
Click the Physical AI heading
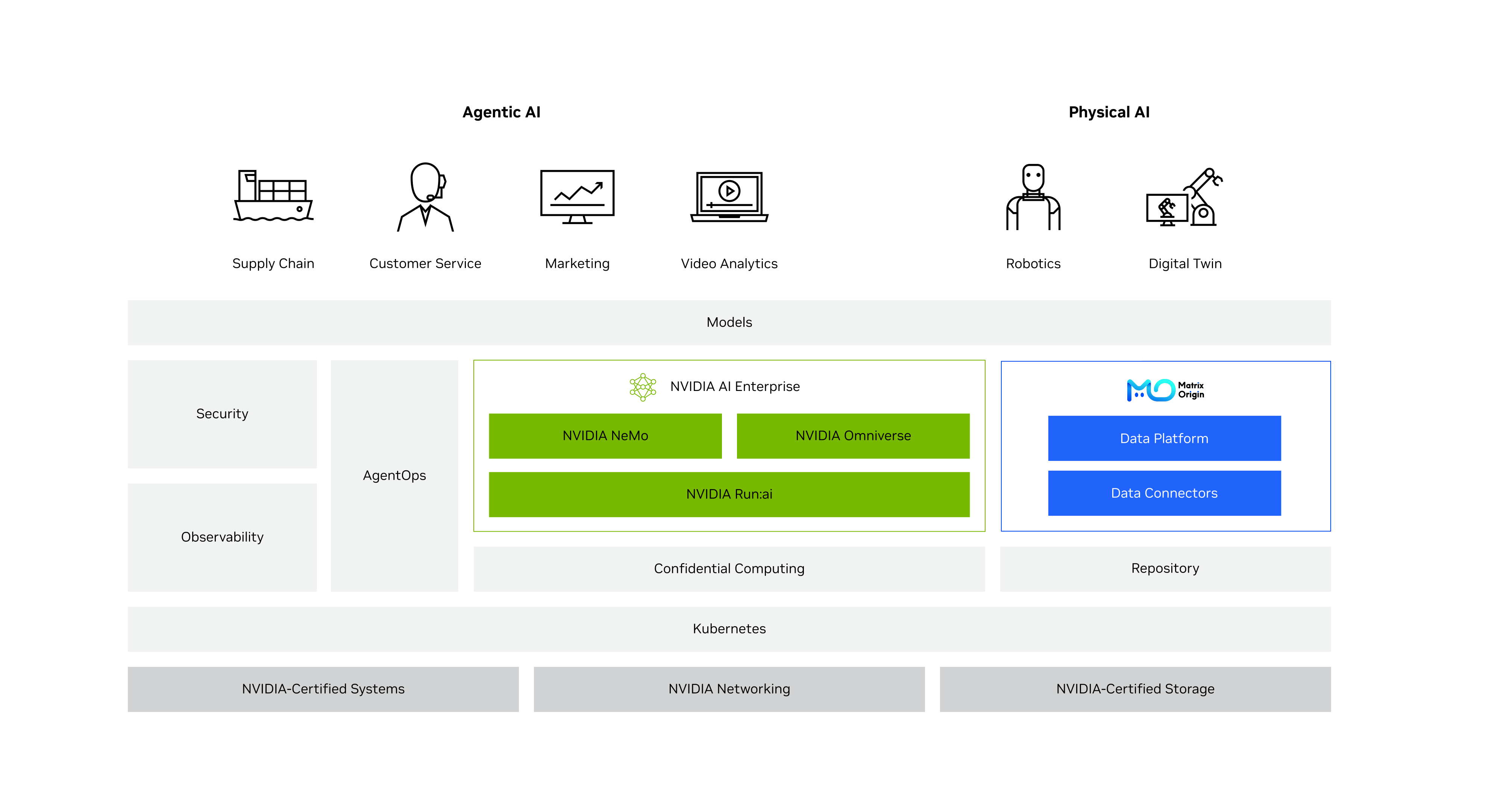1109,112
